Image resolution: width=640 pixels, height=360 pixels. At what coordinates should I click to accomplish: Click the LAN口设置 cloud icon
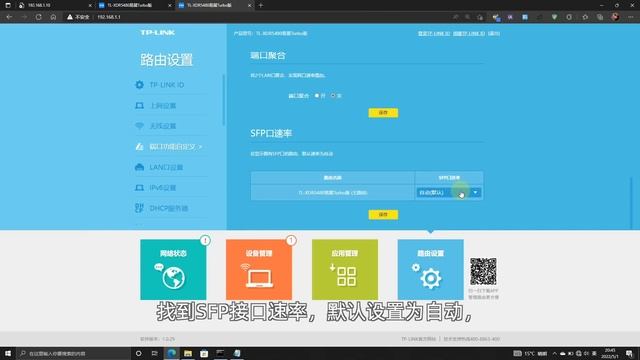139,167
